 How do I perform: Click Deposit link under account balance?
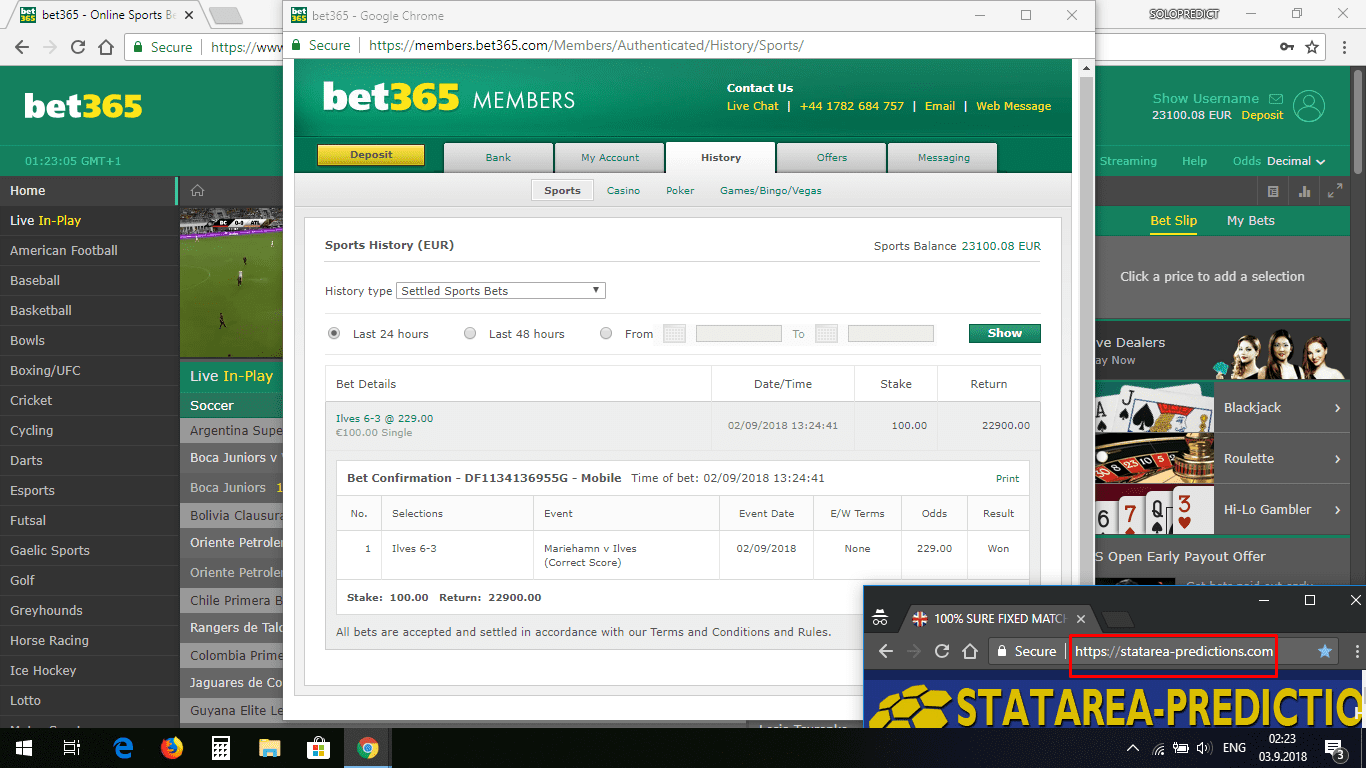click(1262, 115)
